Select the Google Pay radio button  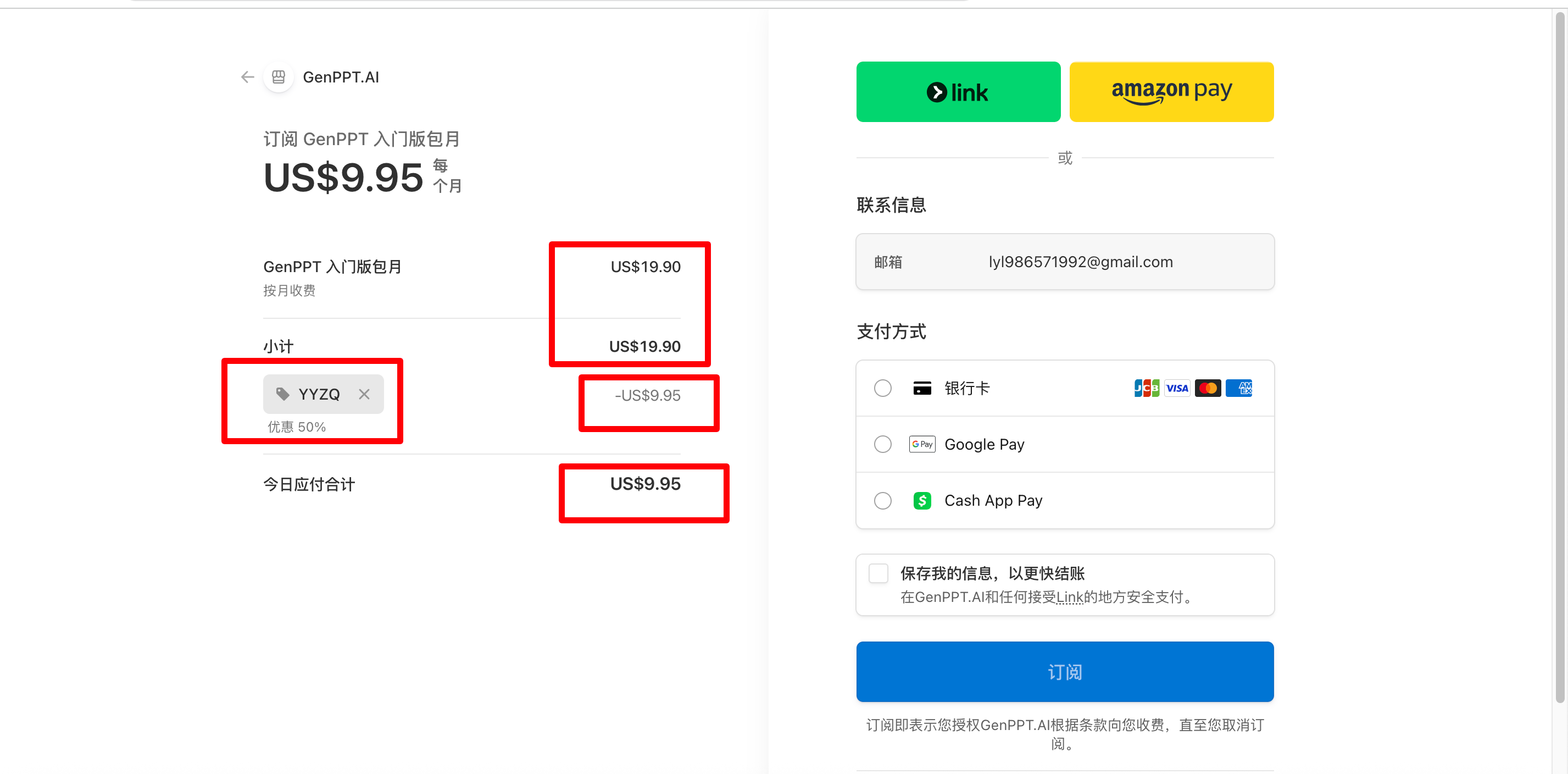[882, 444]
